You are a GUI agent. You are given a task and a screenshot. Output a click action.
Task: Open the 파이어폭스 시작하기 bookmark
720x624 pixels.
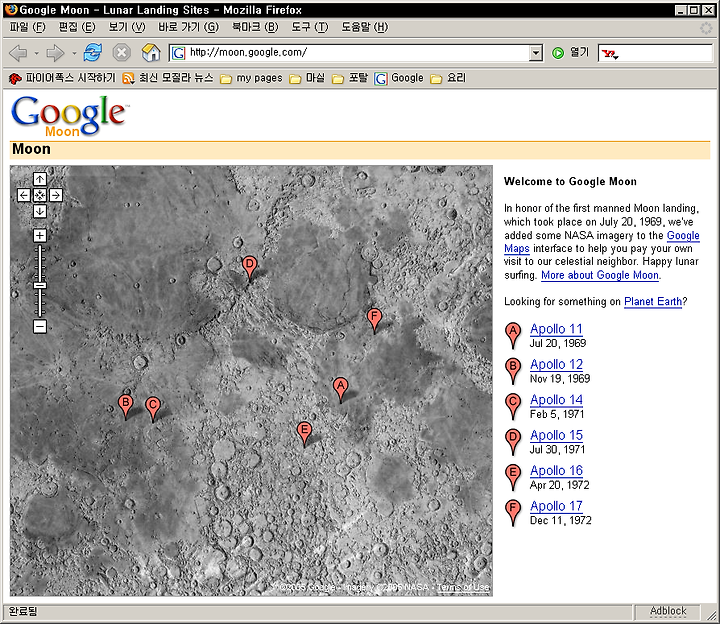coord(62,78)
